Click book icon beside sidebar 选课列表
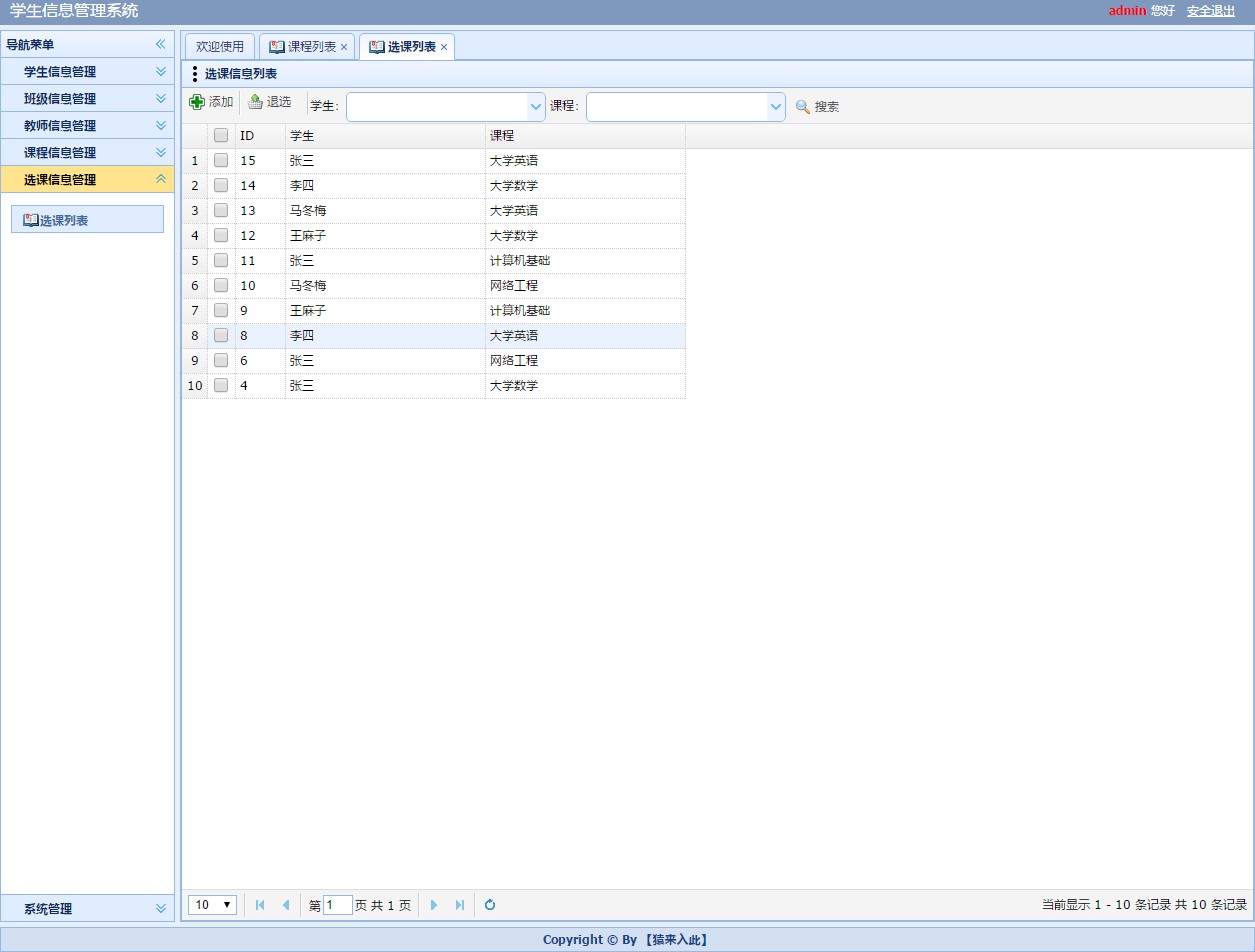The image size is (1255, 952). [x=30, y=220]
